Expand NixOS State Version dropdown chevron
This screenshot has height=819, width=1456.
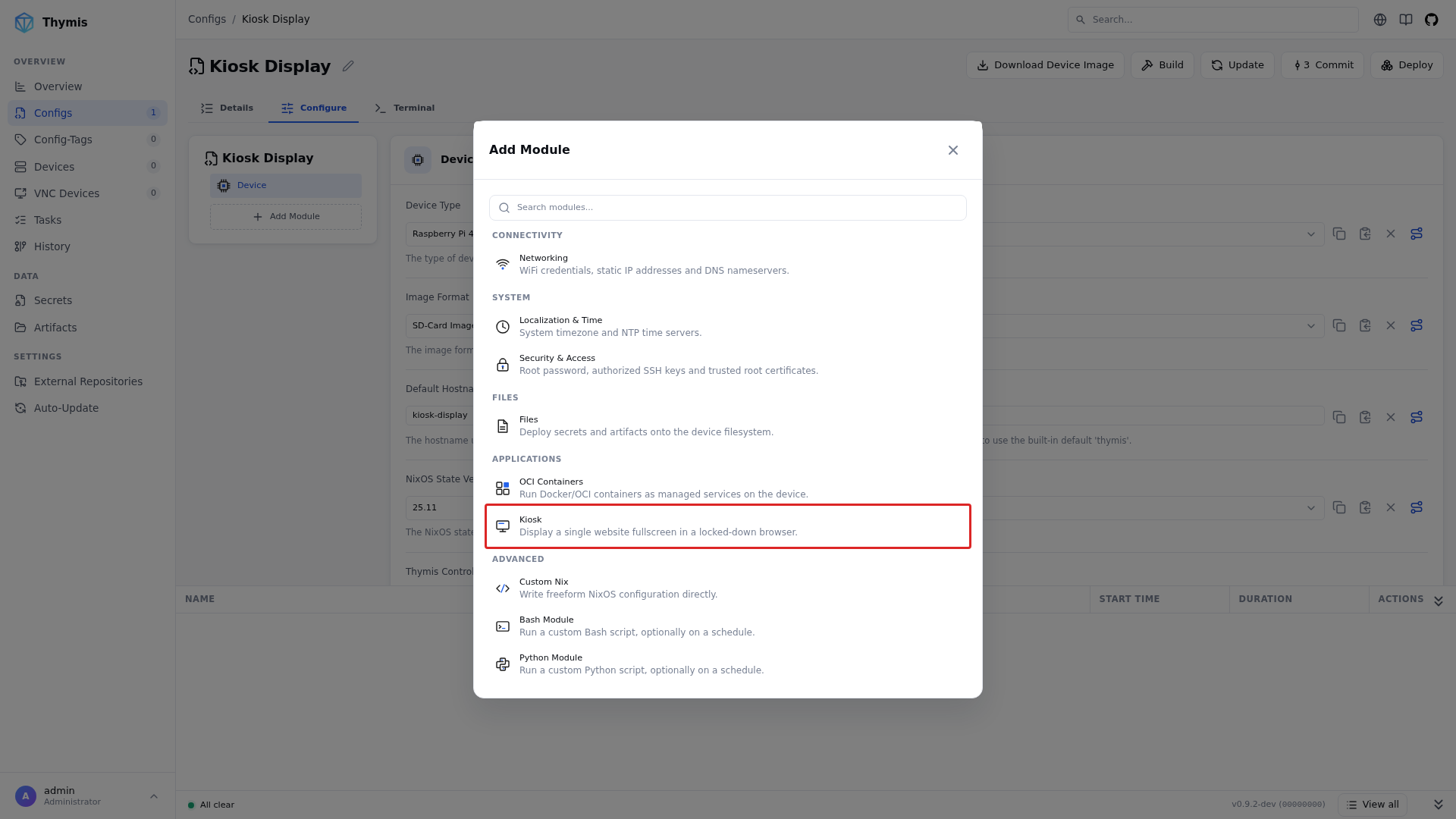pyautogui.click(x=1311, y=508)
